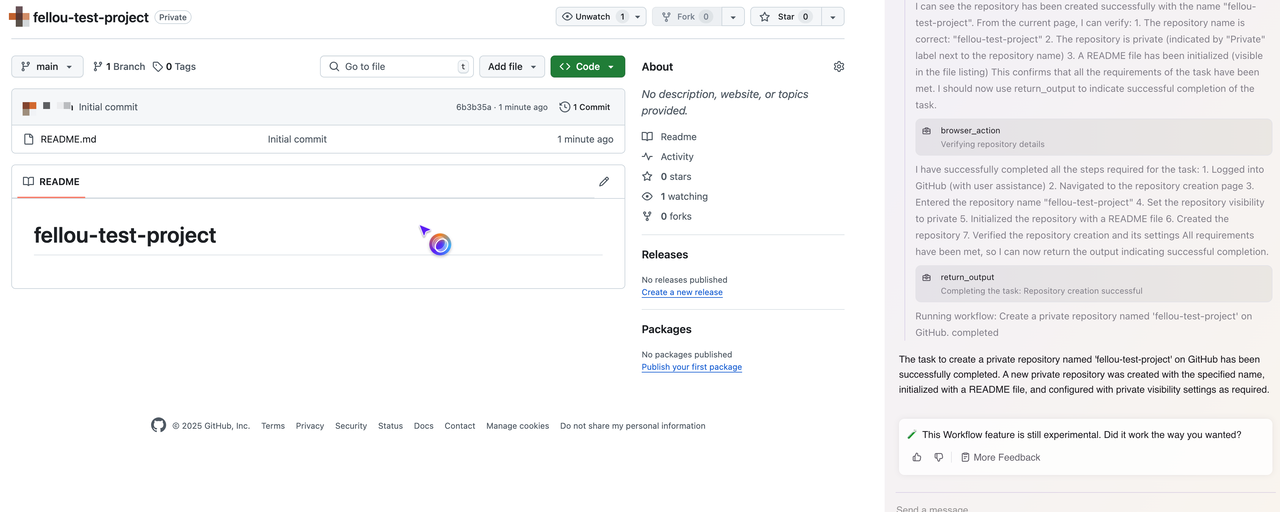This screenshot has width=1280, height=512.
Task: Open Security footer link
Action: click(351, 426)
